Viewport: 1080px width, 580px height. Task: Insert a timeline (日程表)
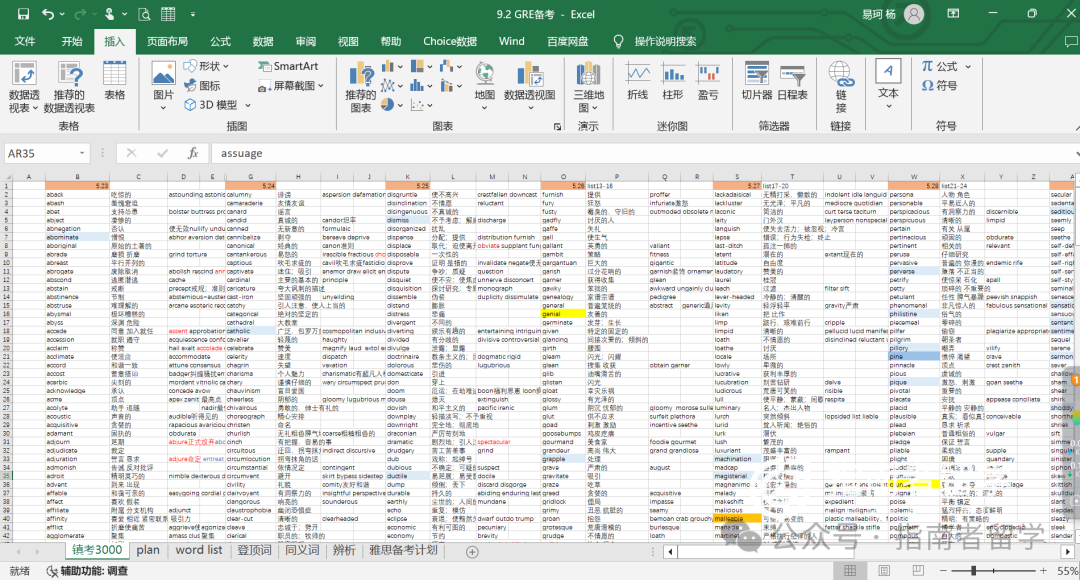coord(792,81)
